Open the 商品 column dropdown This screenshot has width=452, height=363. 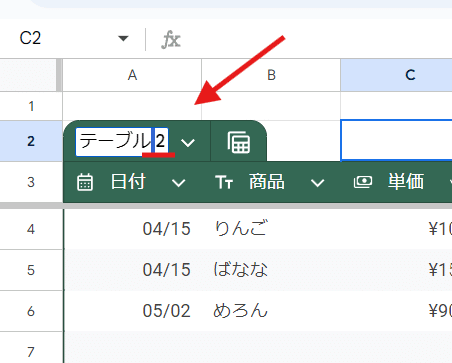[317, 183]
